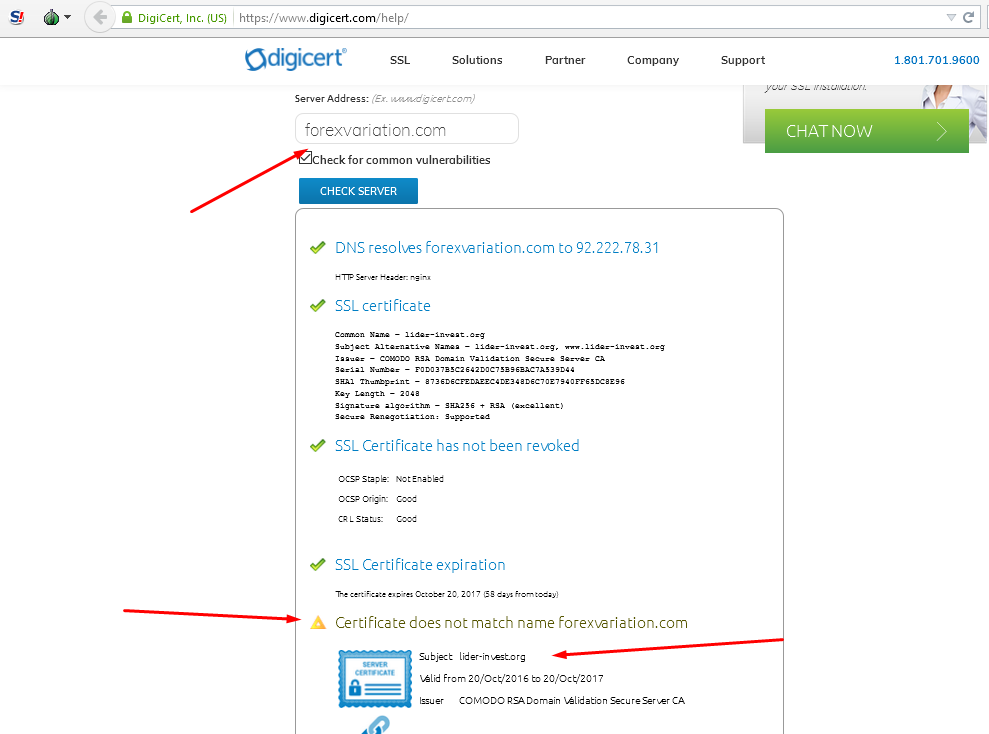
Task: Click Key Length - 2048 line
Action: click(x=377, y=393)
